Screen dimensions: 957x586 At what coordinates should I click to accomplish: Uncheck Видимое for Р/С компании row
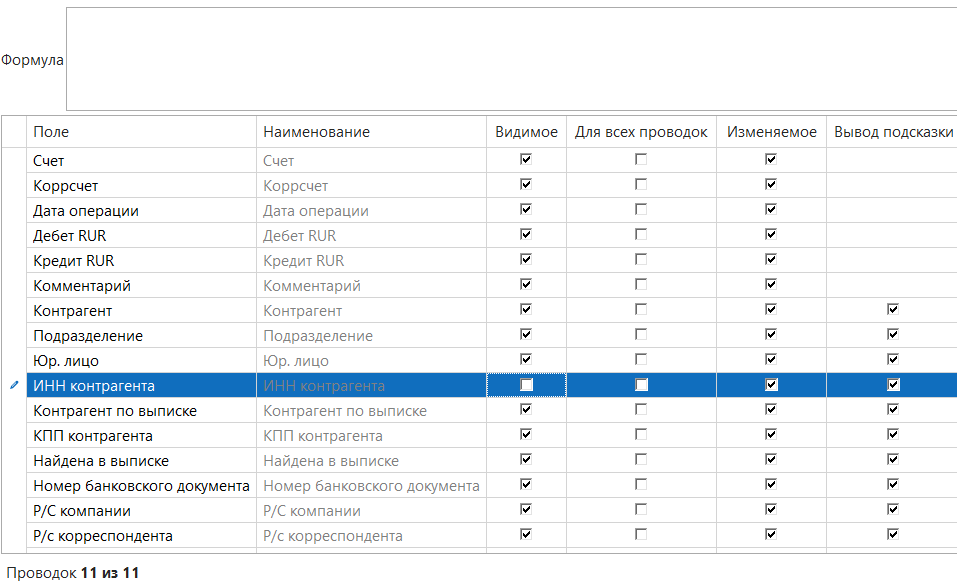tap(526, 510)
